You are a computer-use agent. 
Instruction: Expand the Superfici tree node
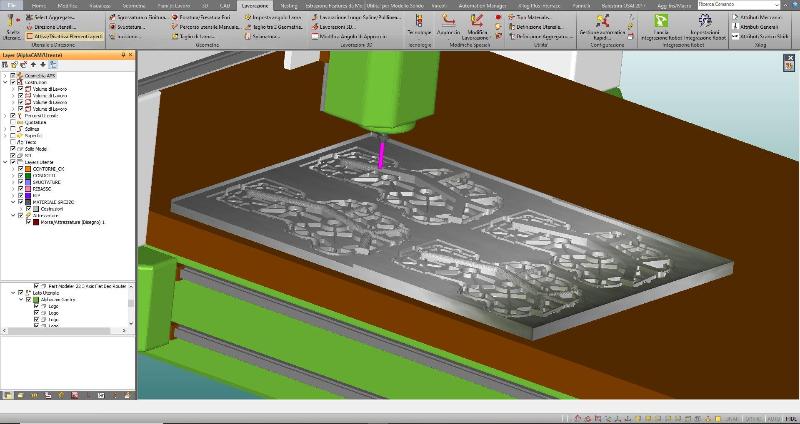[6, 136]
